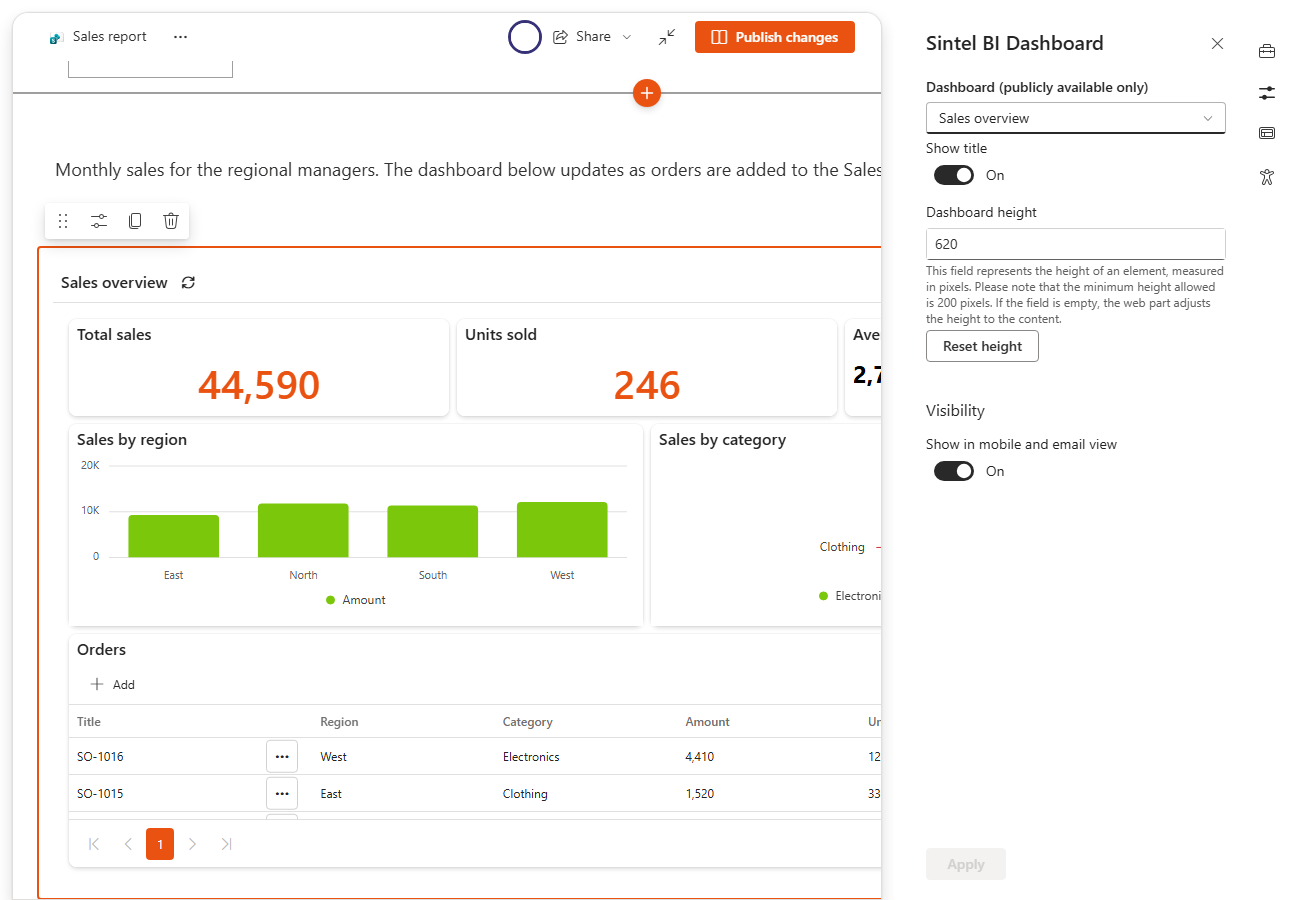Select page 1 in Orders pagination

(x=160, y=844)
